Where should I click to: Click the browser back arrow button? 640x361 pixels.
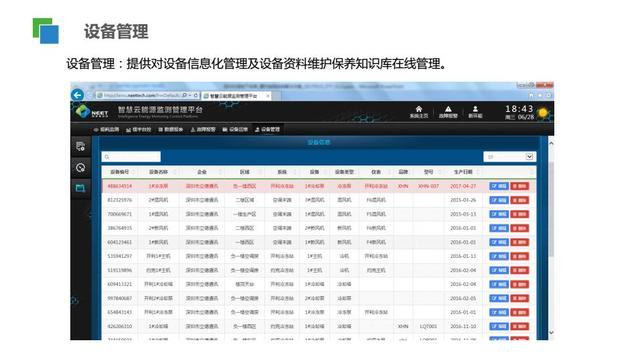(x=78, y=95)
